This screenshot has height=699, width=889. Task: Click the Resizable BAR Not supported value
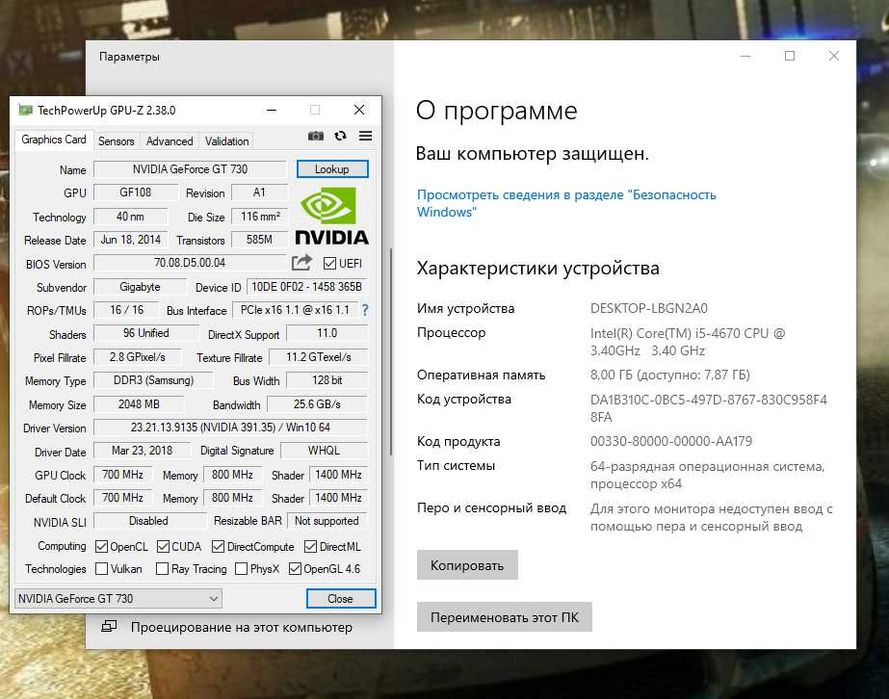327,521
